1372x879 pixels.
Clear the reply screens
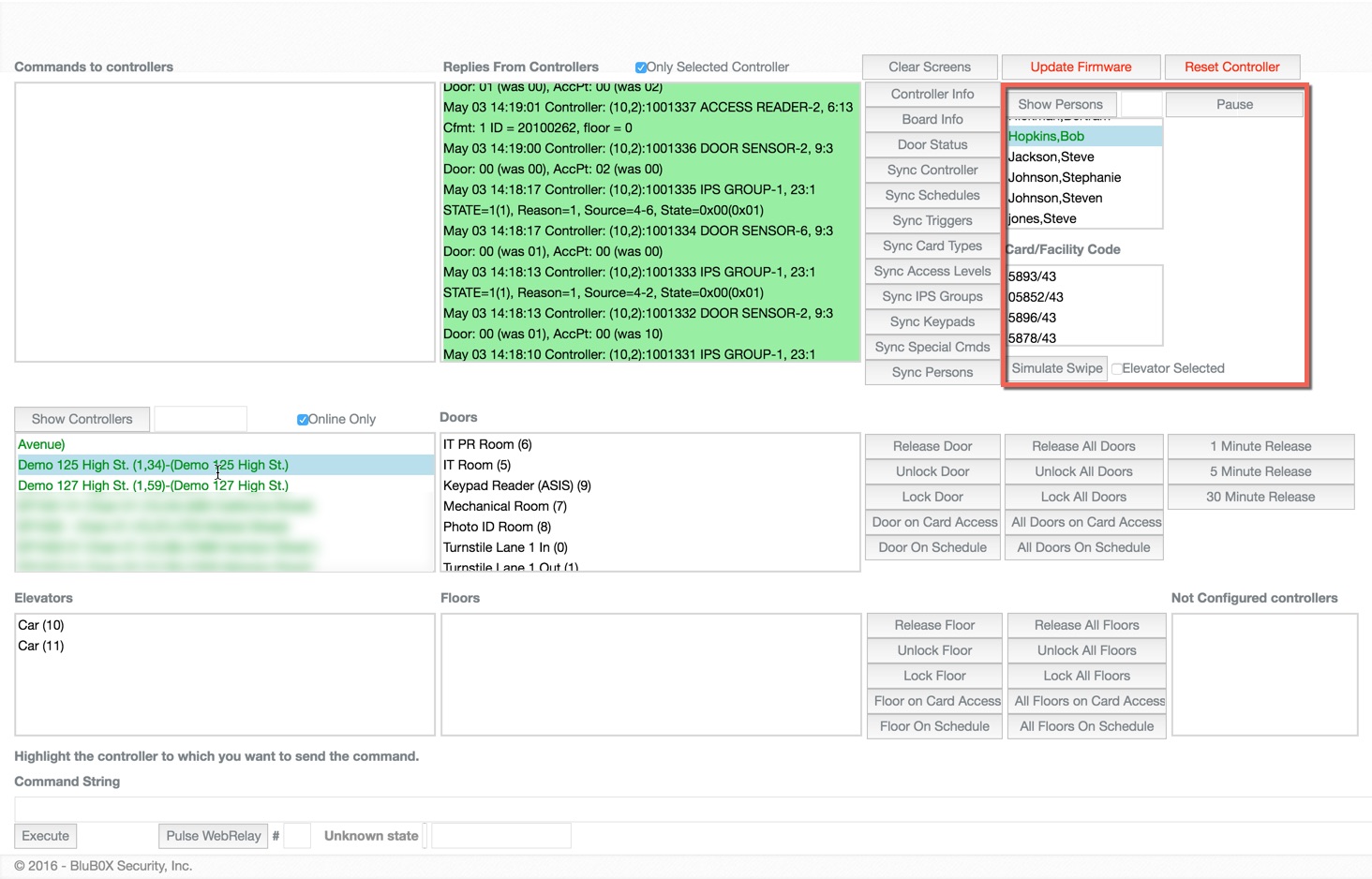[x=929, y=67]
